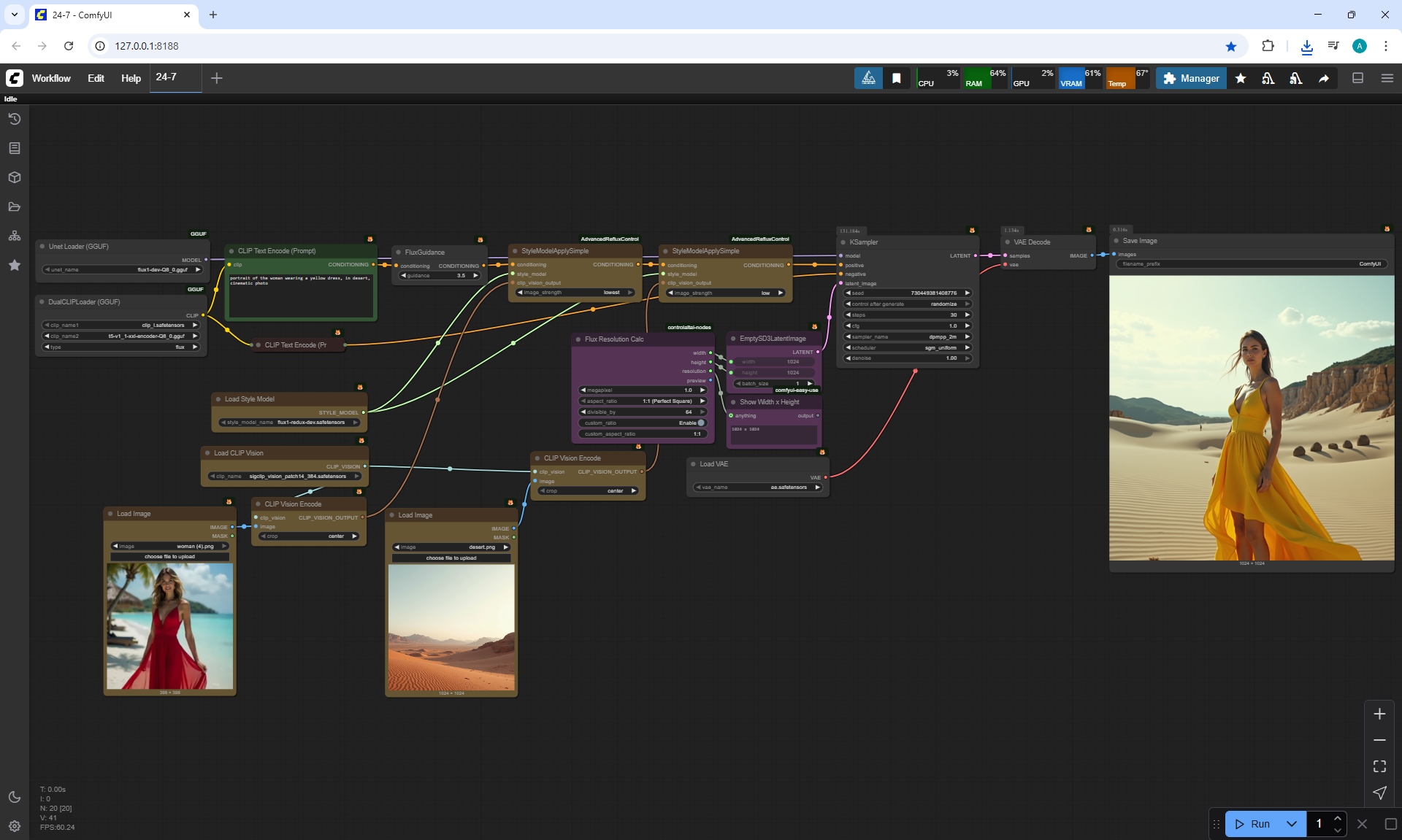
Task: Click the bookmark icon in top toolbar
Action: tap(896, 78)
